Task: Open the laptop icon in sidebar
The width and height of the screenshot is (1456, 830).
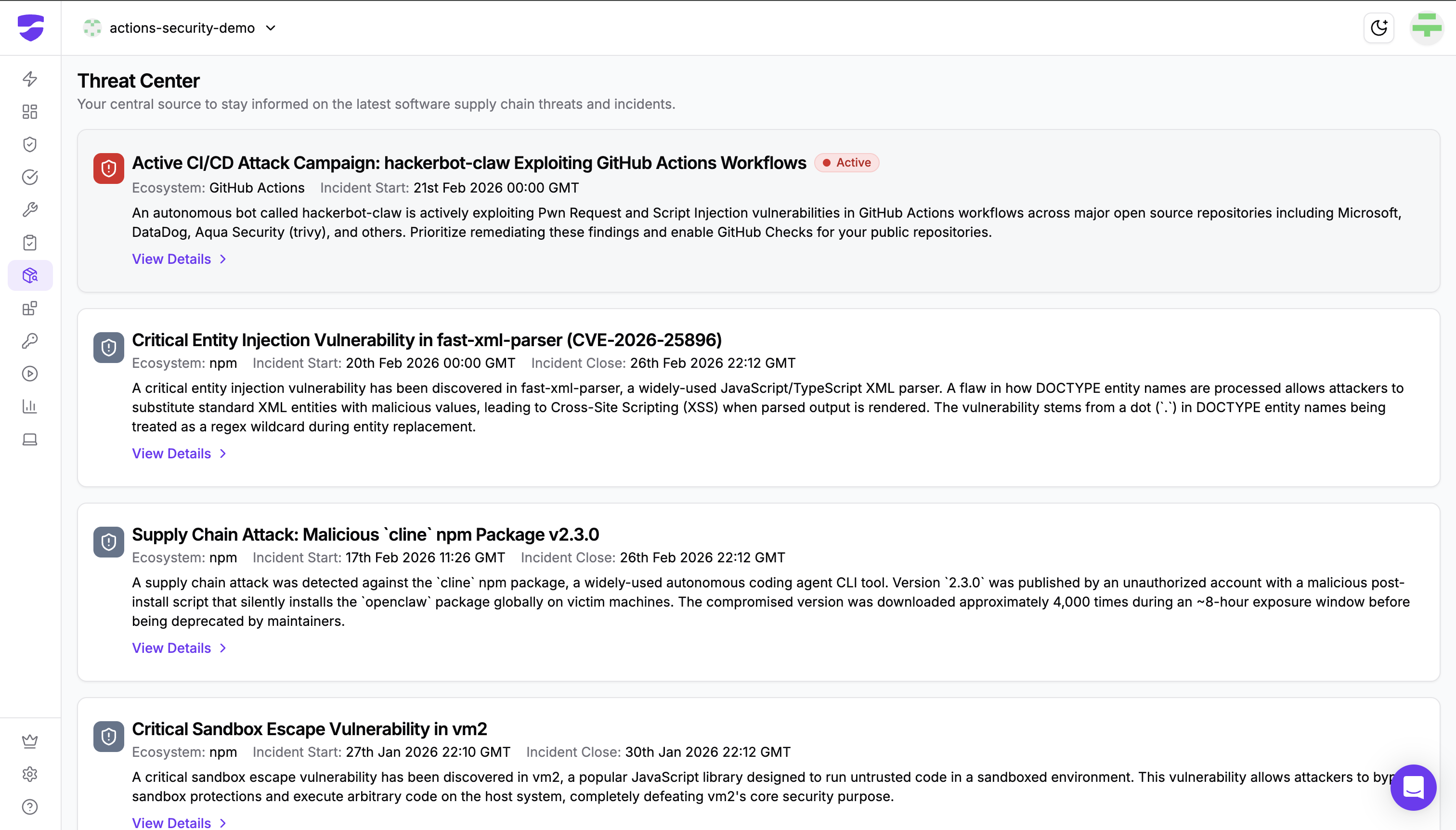Action: point(30,440)
